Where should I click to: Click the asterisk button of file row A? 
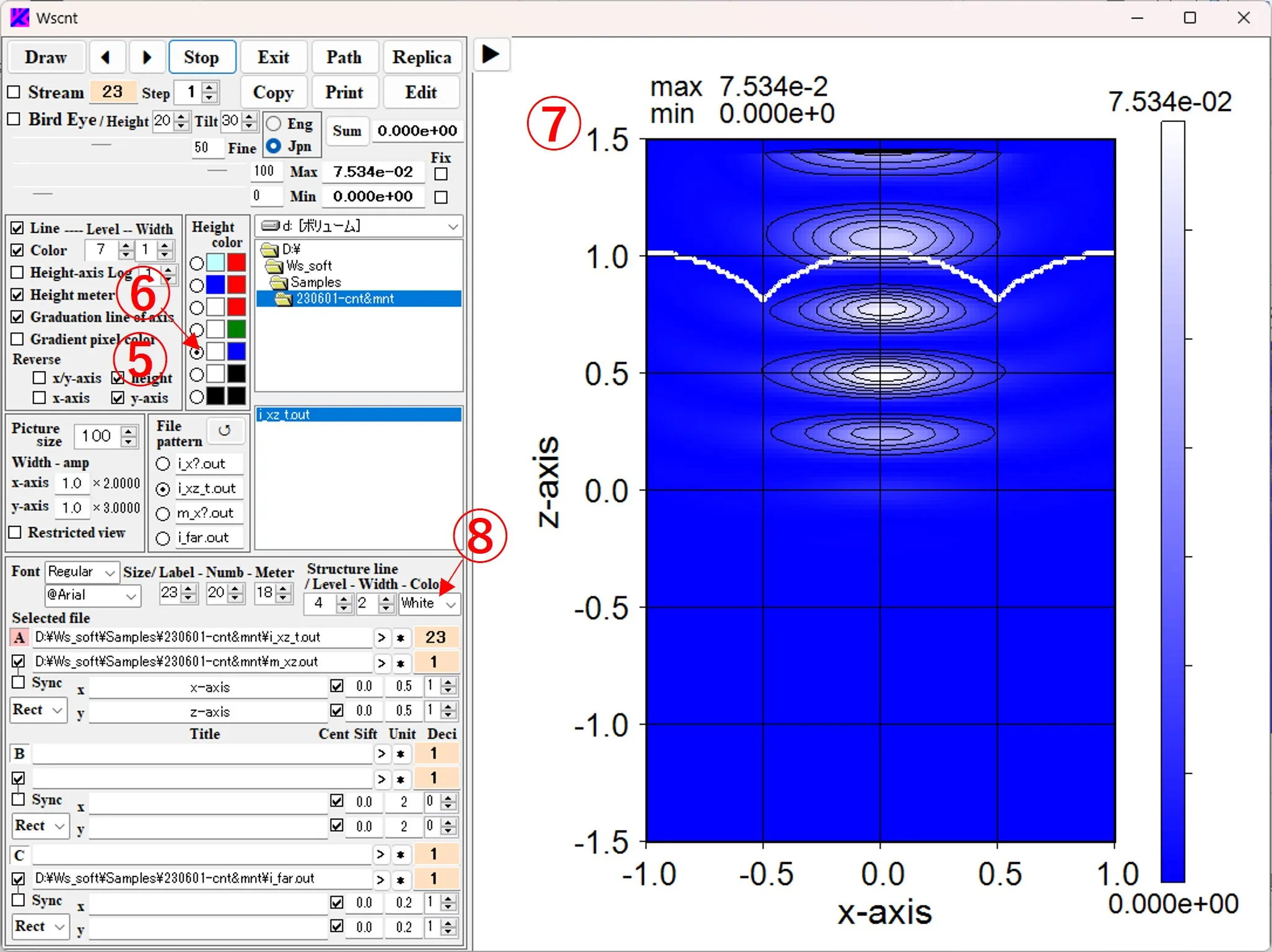401,637
